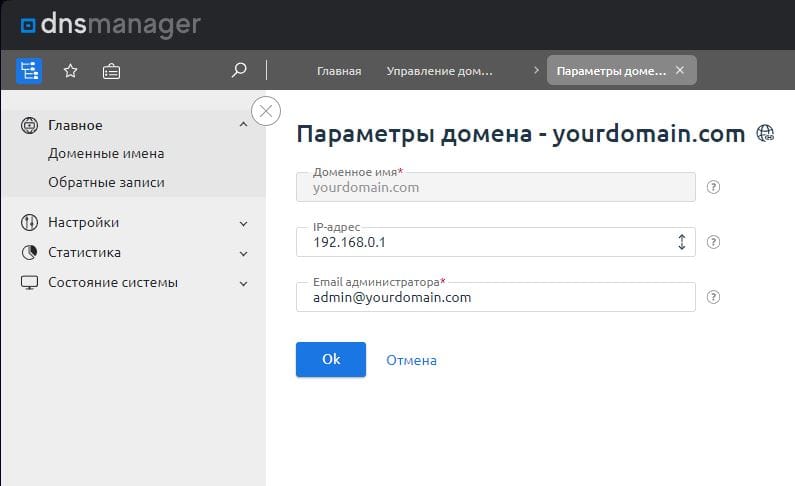The image size is (795, 486).
Task: Expand the IP-адрес field resize arrow
Action: (682, 242)
